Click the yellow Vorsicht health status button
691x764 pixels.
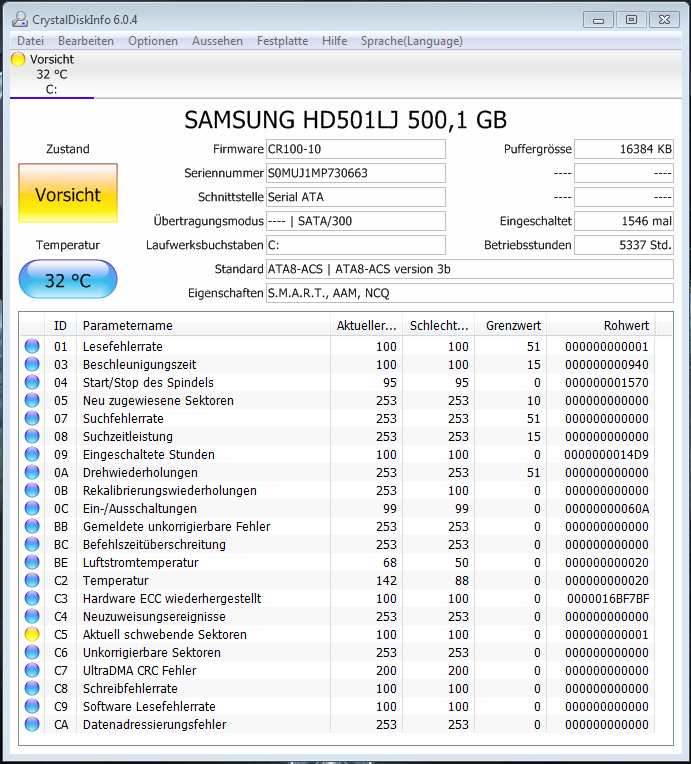coord(68,193)
